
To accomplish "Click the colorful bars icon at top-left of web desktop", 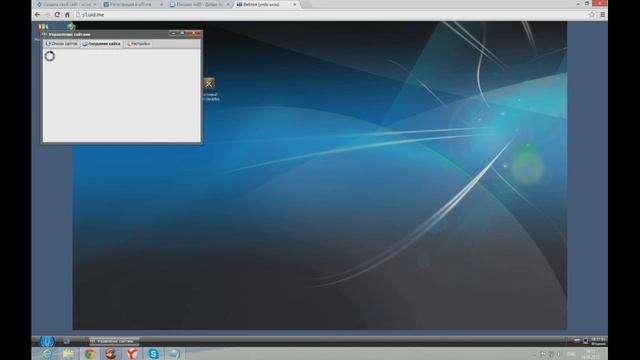I will point(43,27).
